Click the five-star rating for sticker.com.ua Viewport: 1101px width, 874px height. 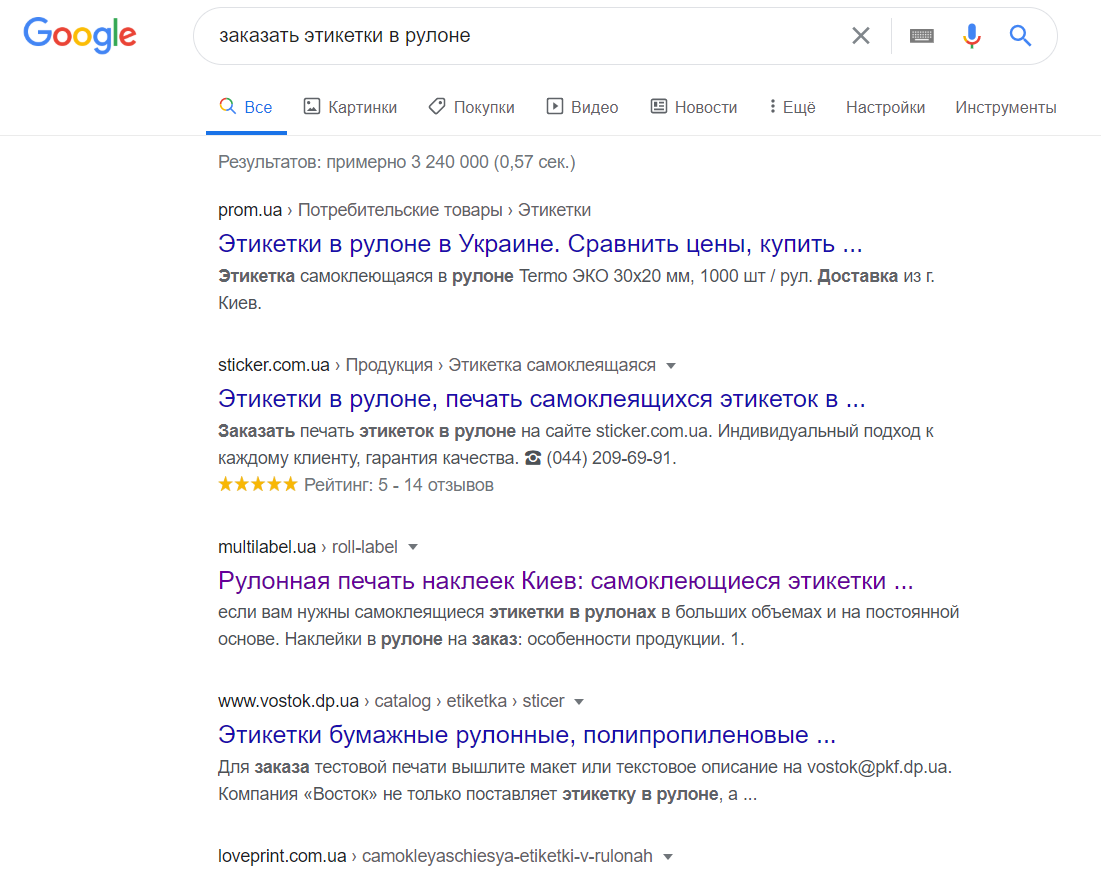coord(257,485)
